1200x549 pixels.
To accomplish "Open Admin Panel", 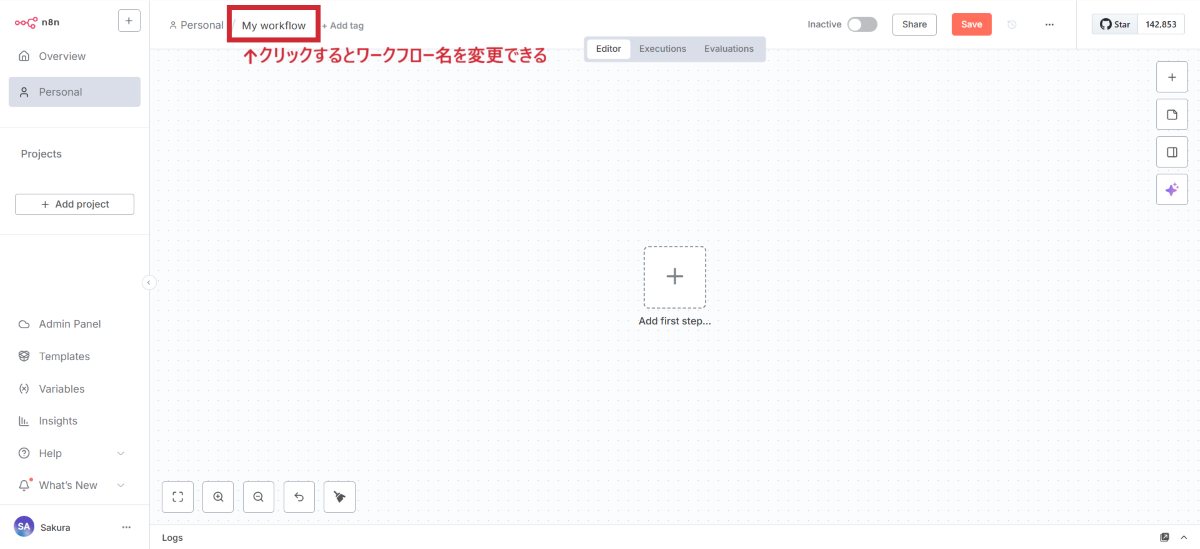I will [70, 324].
